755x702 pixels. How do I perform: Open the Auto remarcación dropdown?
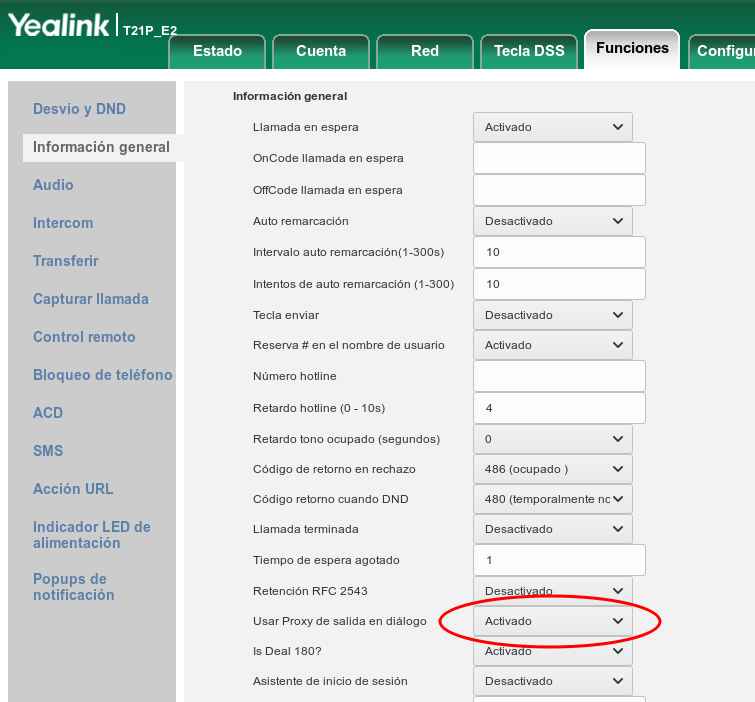[552, 221]
